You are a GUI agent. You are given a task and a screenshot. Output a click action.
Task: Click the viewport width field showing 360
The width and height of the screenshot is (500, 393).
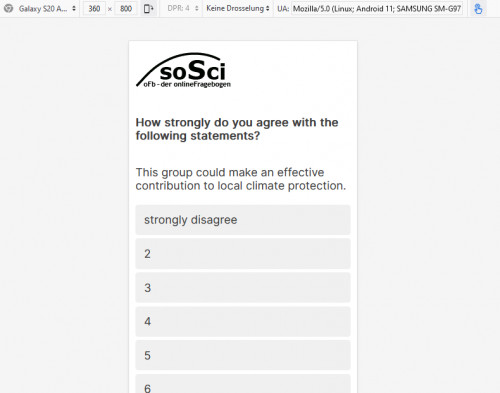94,9
